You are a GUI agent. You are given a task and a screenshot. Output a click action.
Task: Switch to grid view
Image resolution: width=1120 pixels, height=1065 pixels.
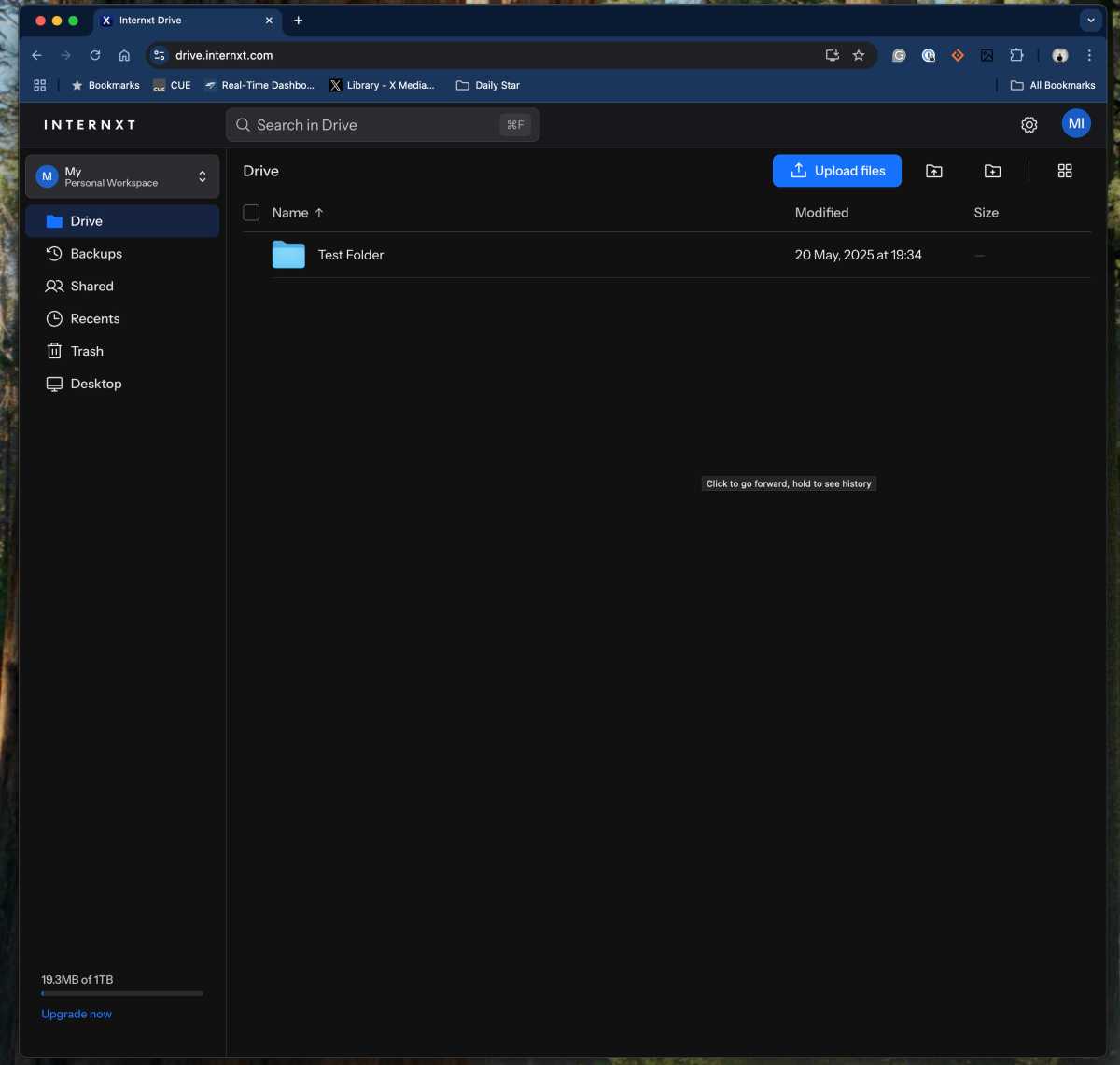pyautogui.click(x=1065, y=171)
